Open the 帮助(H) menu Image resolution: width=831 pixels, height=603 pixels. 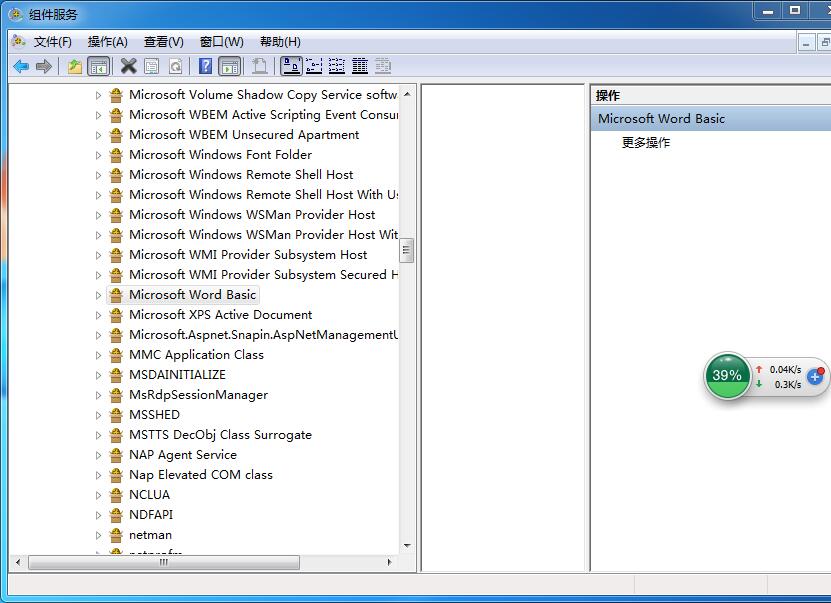[280, 42]
